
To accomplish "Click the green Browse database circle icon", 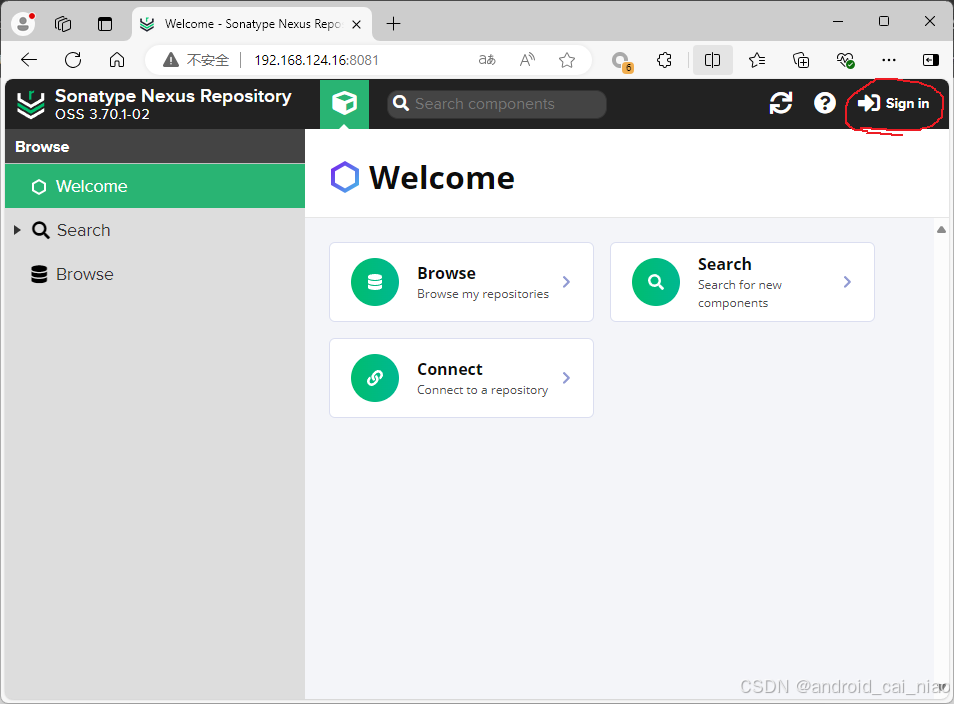I will pyautogui.click(x=375, y=282).
